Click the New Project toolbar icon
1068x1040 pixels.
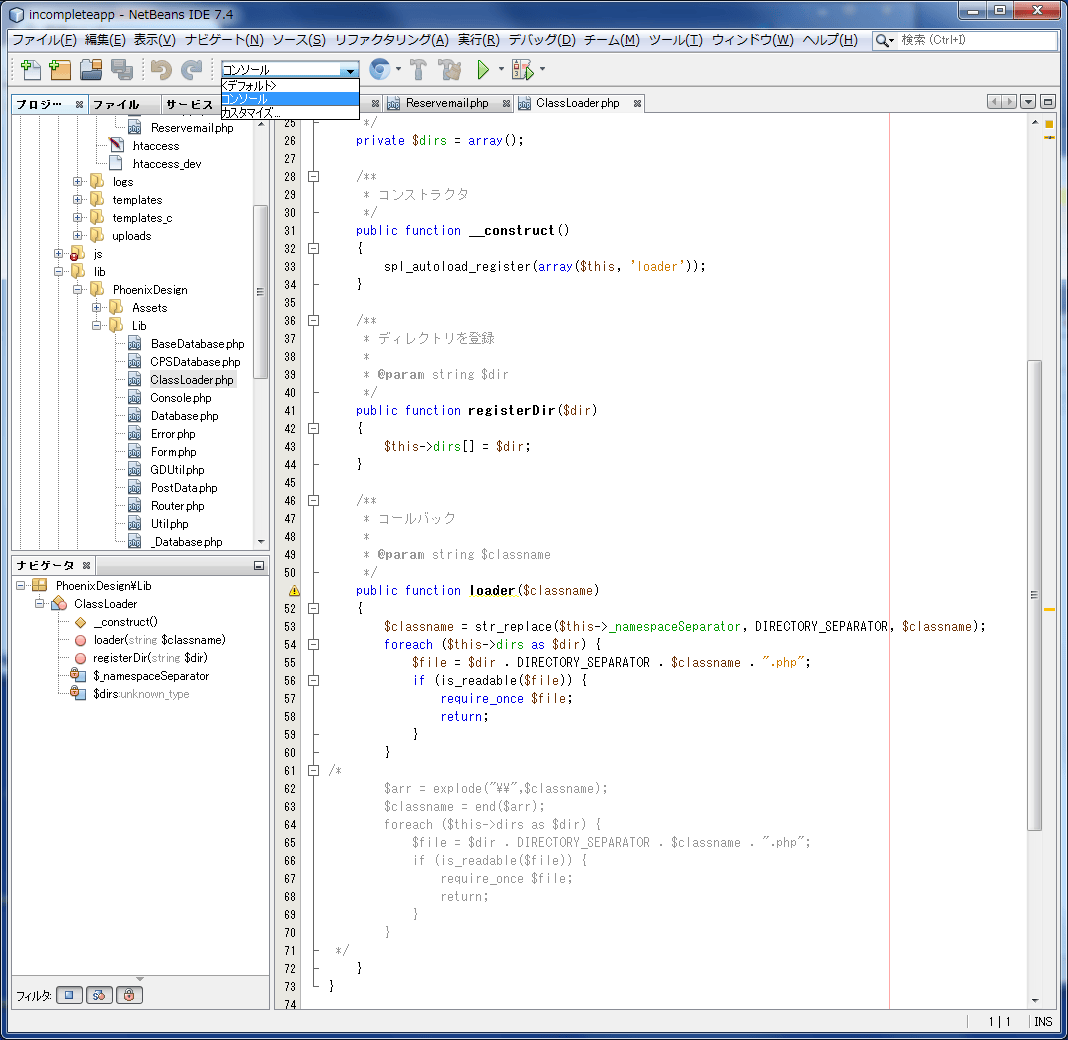pos(61,69)
